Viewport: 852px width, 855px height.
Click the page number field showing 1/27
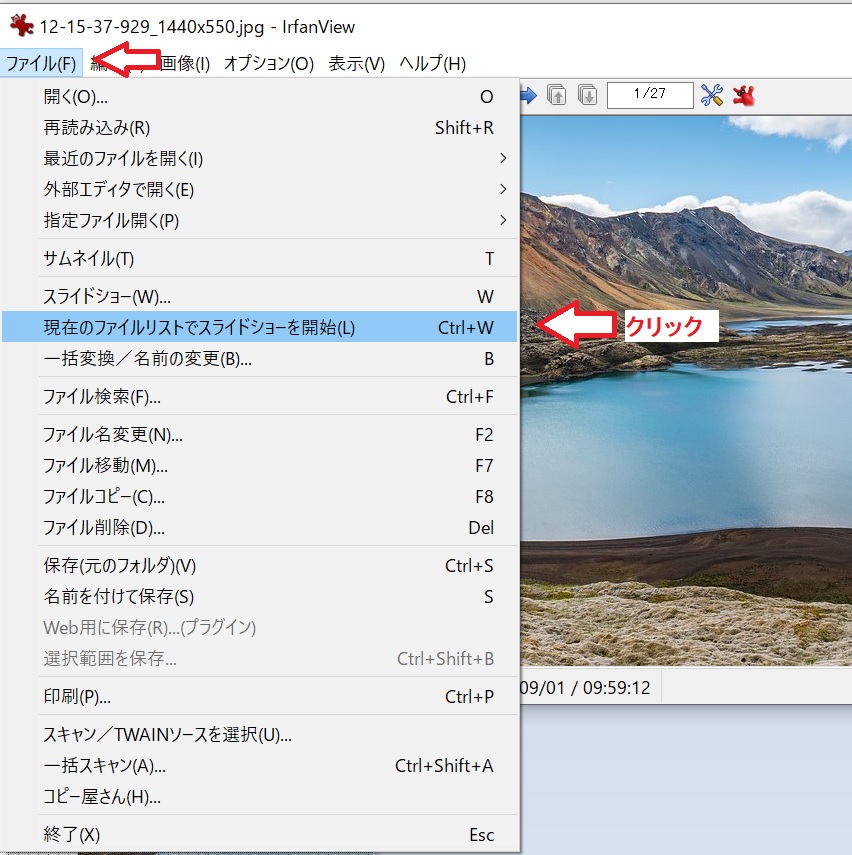[x=650, y=94]
